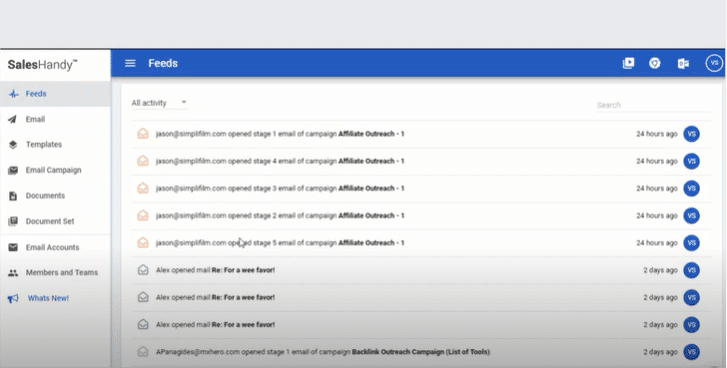Select the jason@simplifilm.com opened stage 5 entry
Image resolution: width=727 pixels, height=368 pixels.
(421, 243)
